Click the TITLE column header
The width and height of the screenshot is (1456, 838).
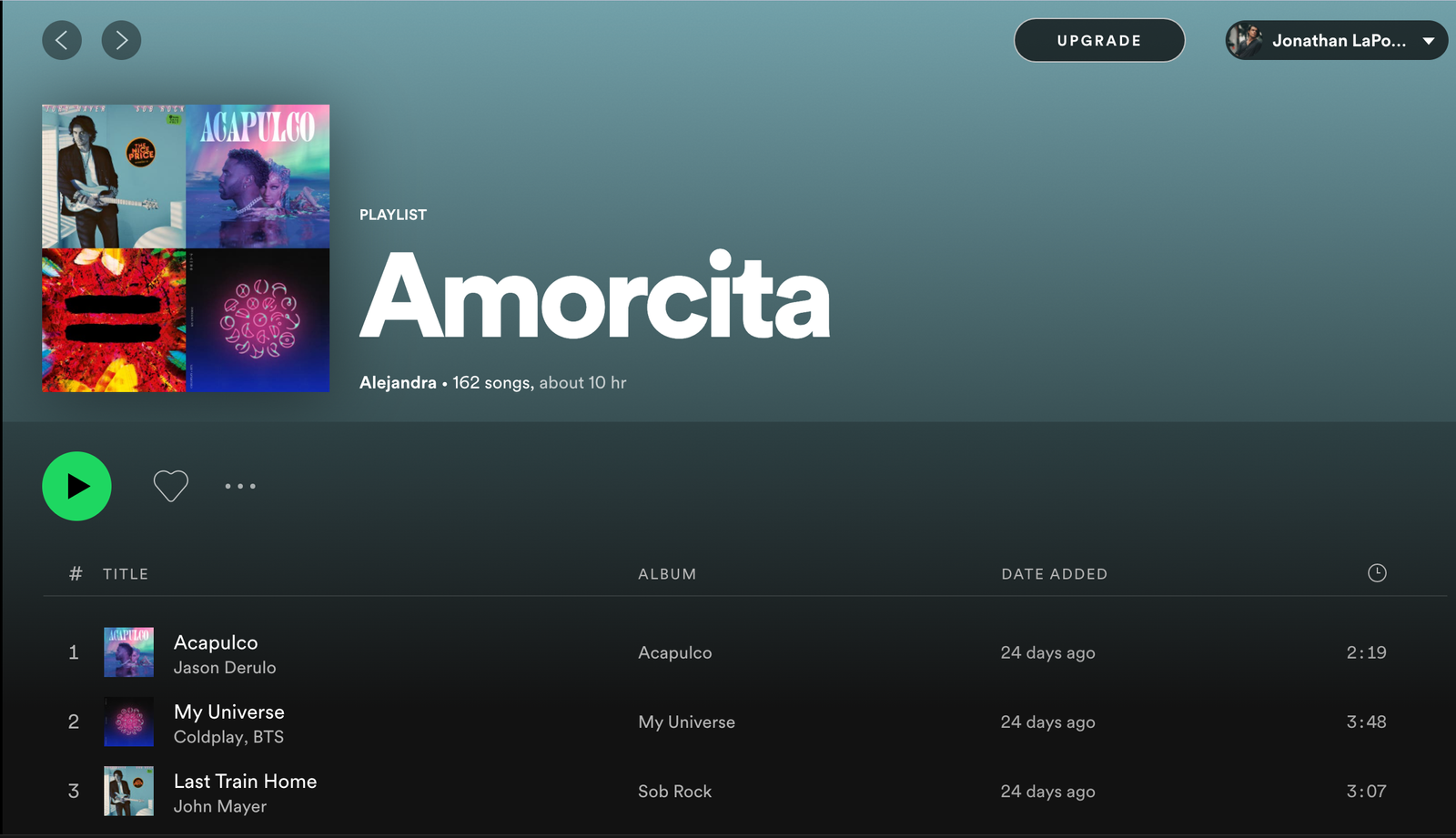(x=126, y=574)
